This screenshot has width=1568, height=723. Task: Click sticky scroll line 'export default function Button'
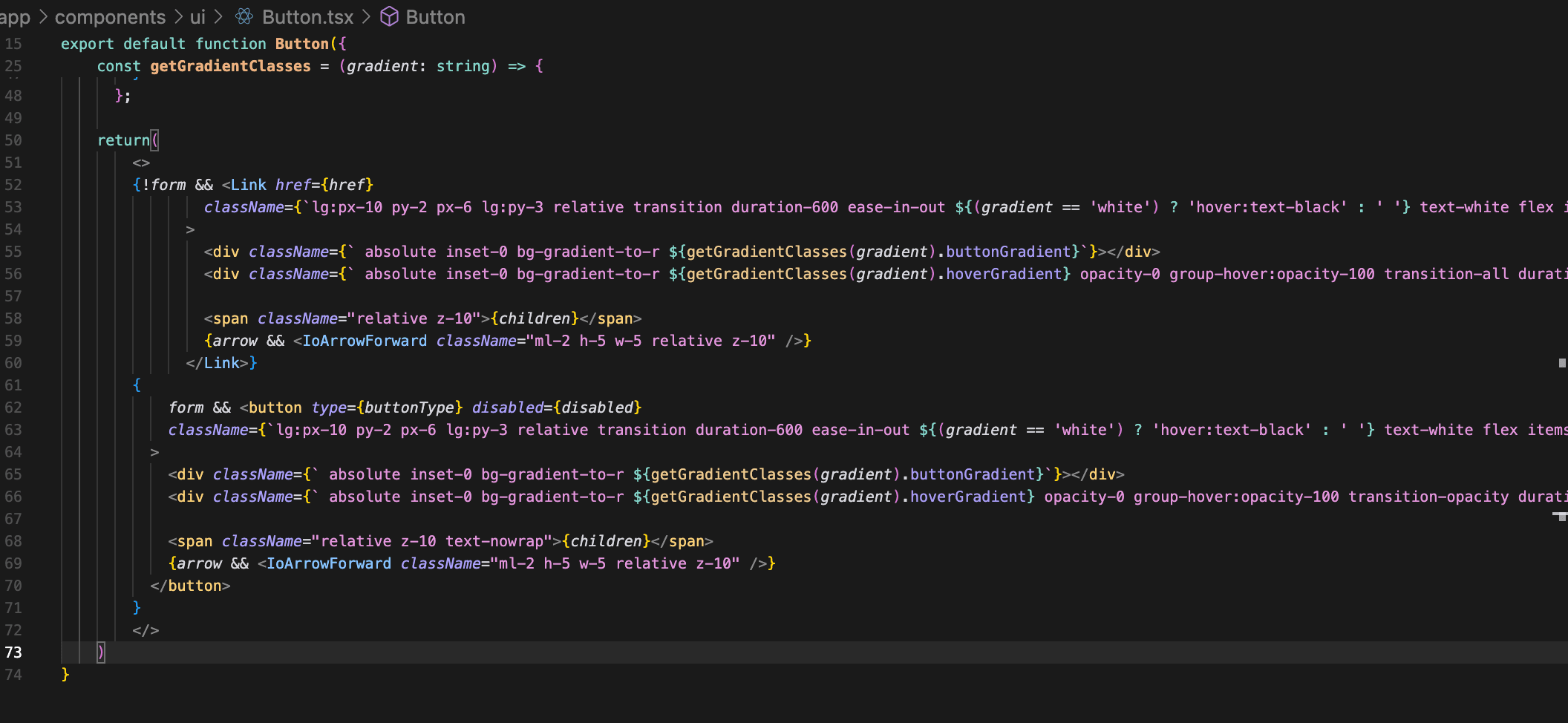click(x=203, y=44)
